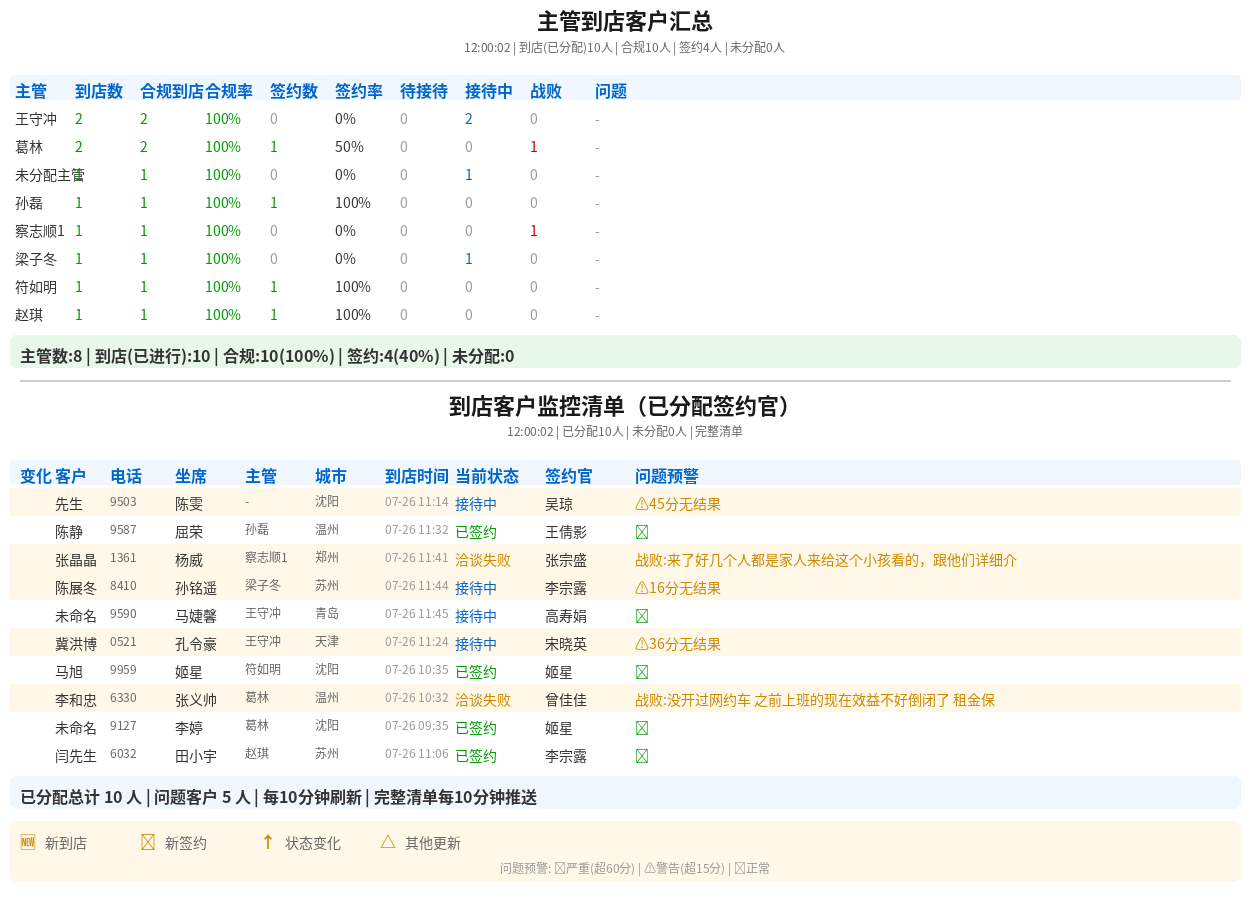The width and height of the screenshot is (1250, 924).
Task: Click the 变化 column header
Action: (x=36, y=476)
